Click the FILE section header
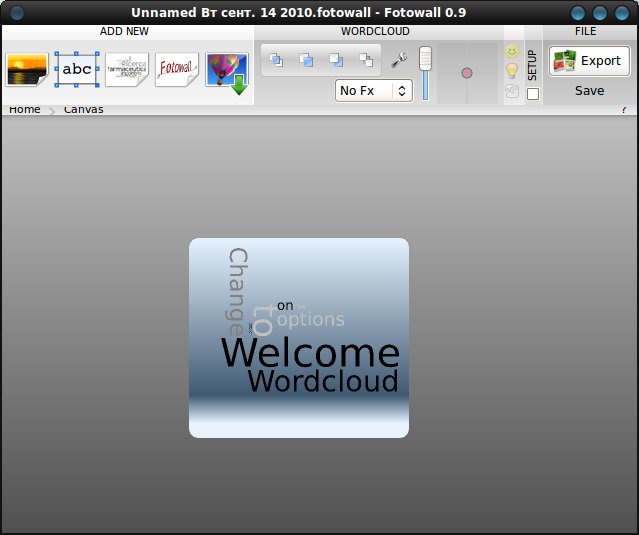639x535 pixels. tap(586, 31)
